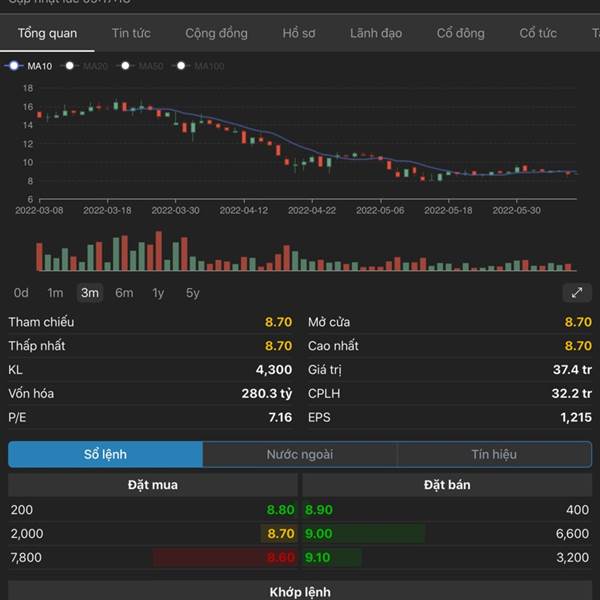Select the 1m chart range
Image resolution: width=600 pixels, height=600 pixels.
pos(55,293)
